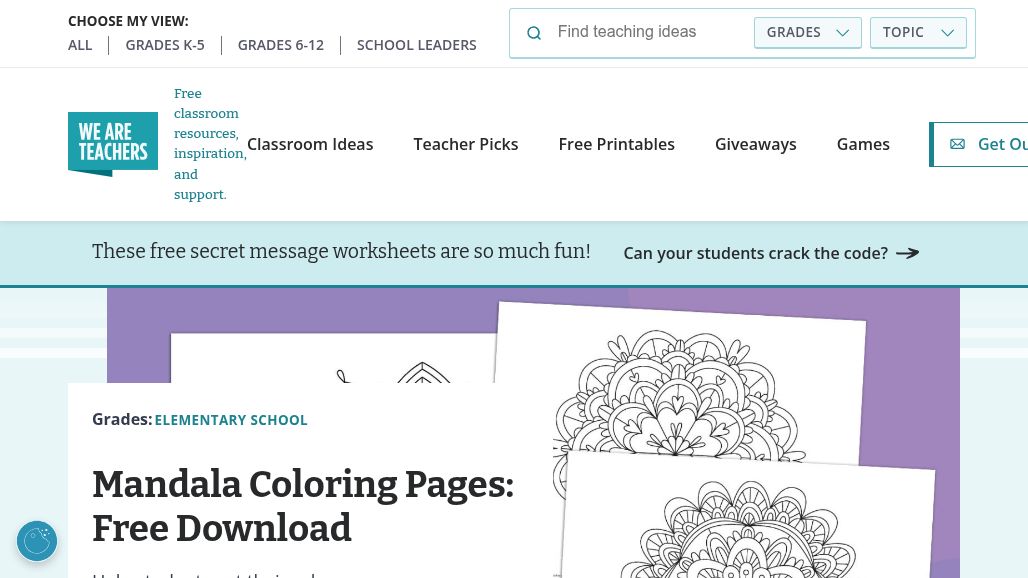Open the ELEMENTARY SCHOOL grade link
This screenshot has width=1028, height=578.
coord(231,420)
